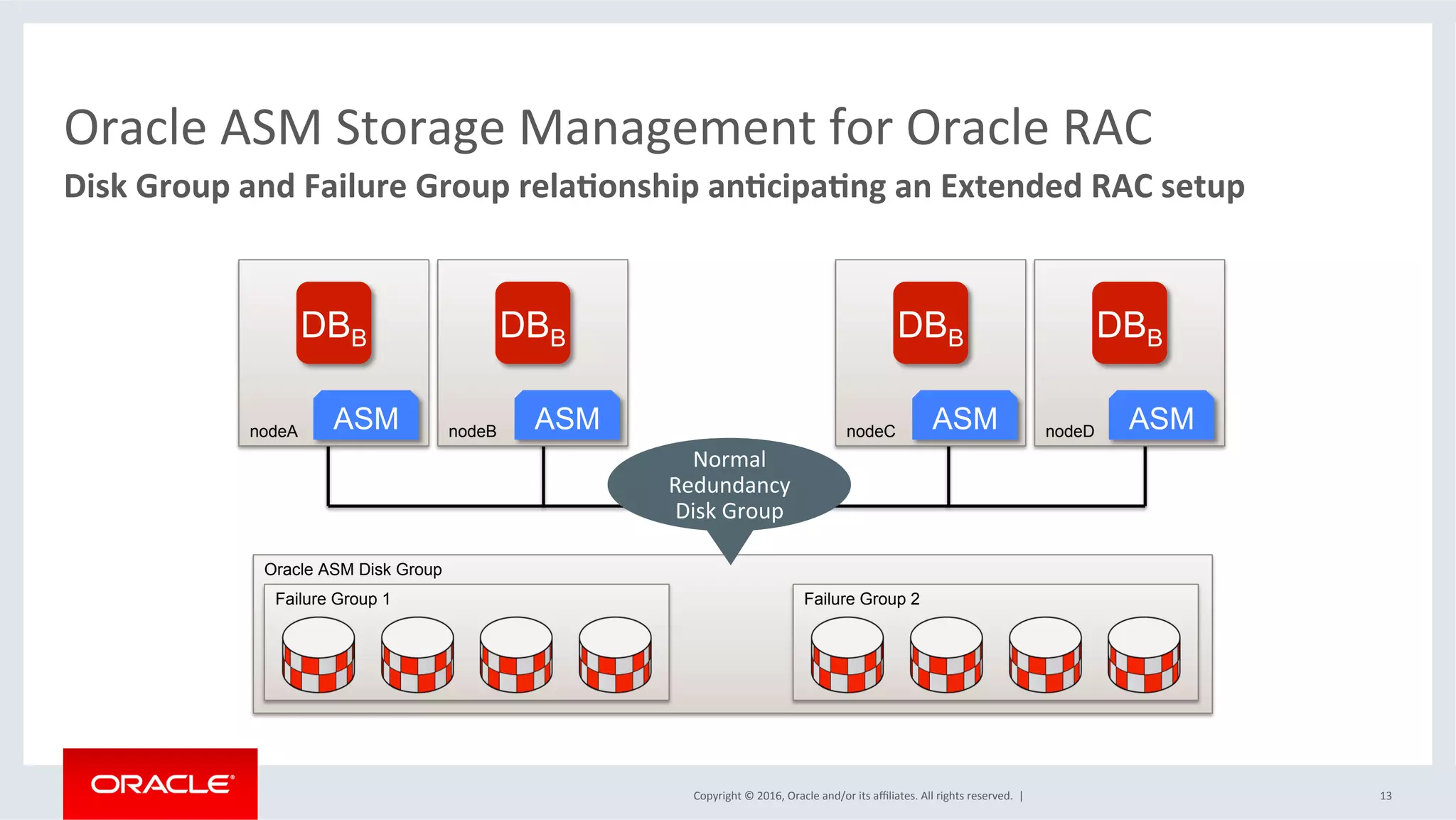Click the Failure Group 2 label

tap(861, 599)
